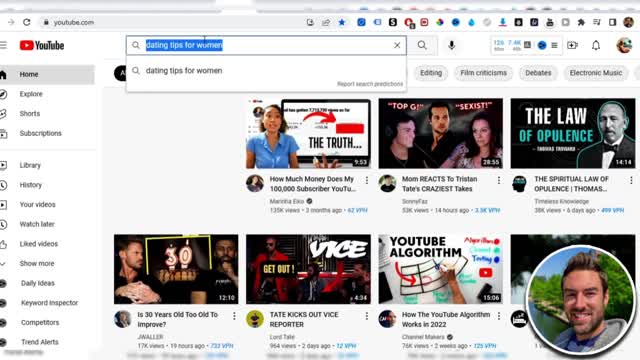Click title How The YouTube Algorithm Works

click(446, 320)
